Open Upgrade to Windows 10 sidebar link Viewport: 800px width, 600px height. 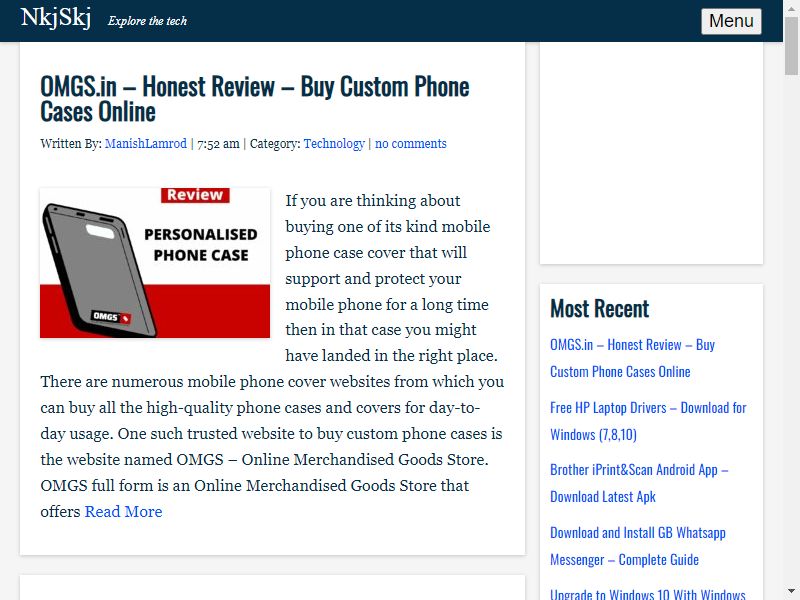648,594
